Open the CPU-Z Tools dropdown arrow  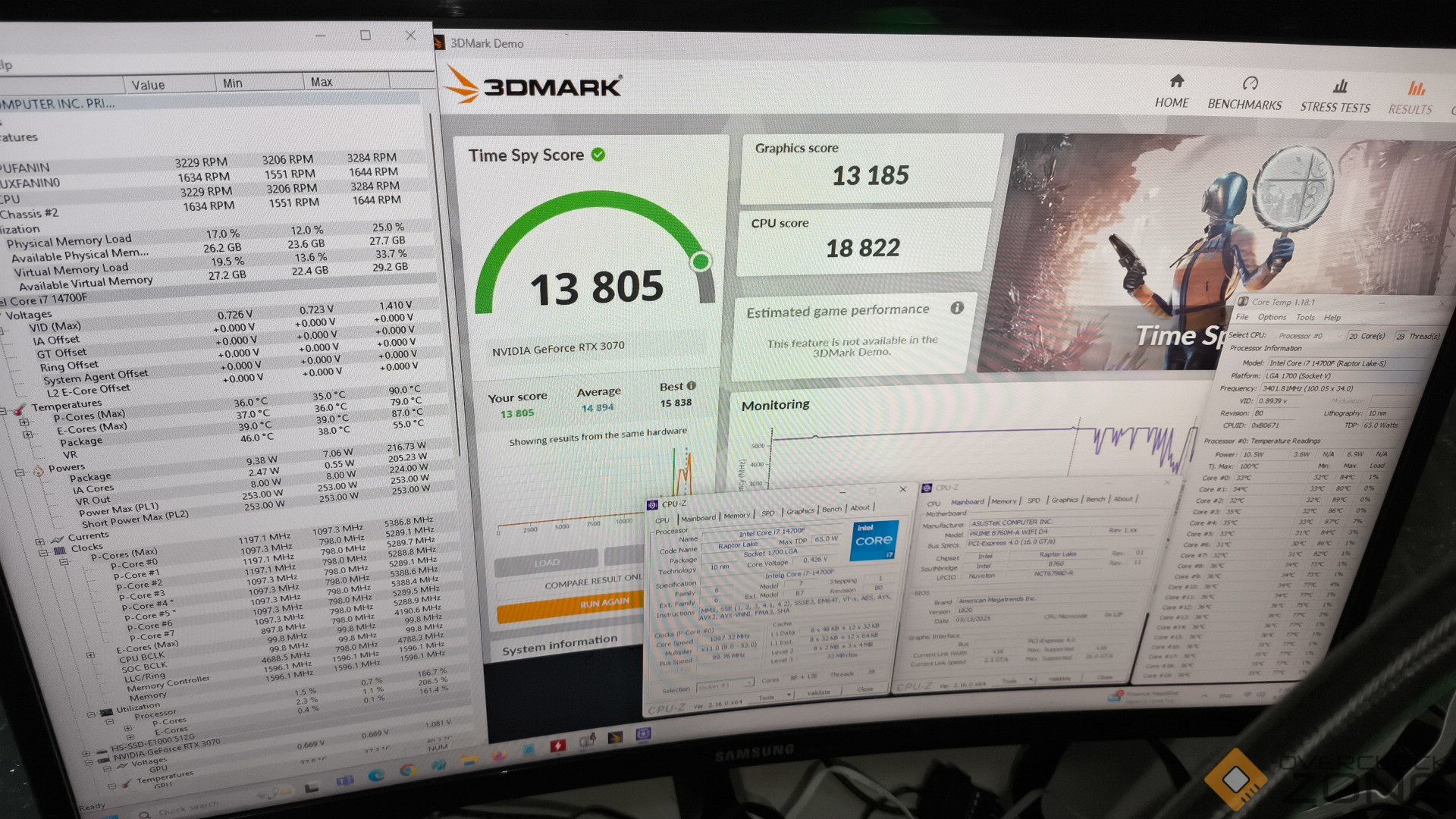click(x=789, y=695)
